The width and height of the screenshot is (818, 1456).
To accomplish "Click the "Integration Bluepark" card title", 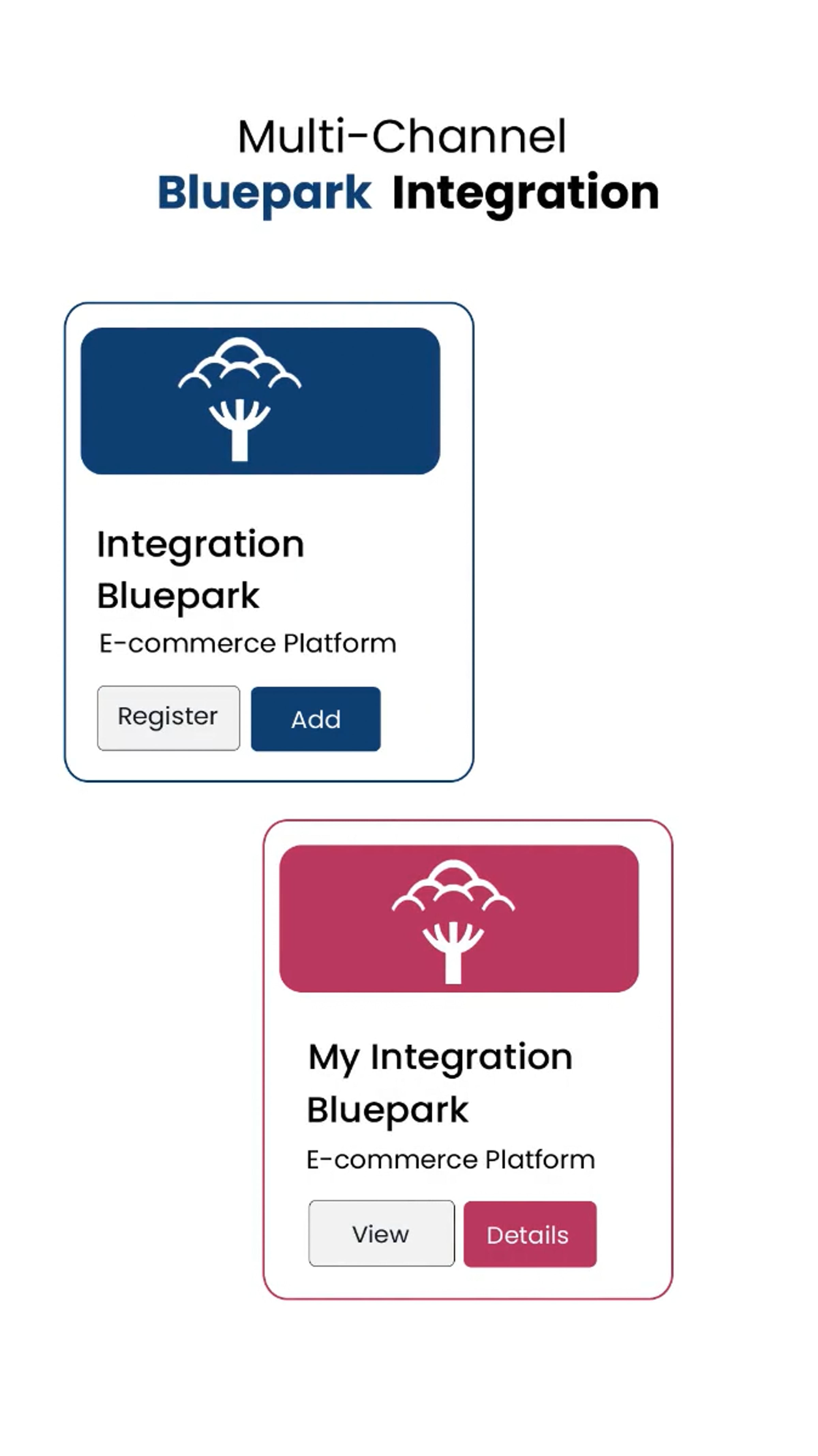I will tap(201, 570).
